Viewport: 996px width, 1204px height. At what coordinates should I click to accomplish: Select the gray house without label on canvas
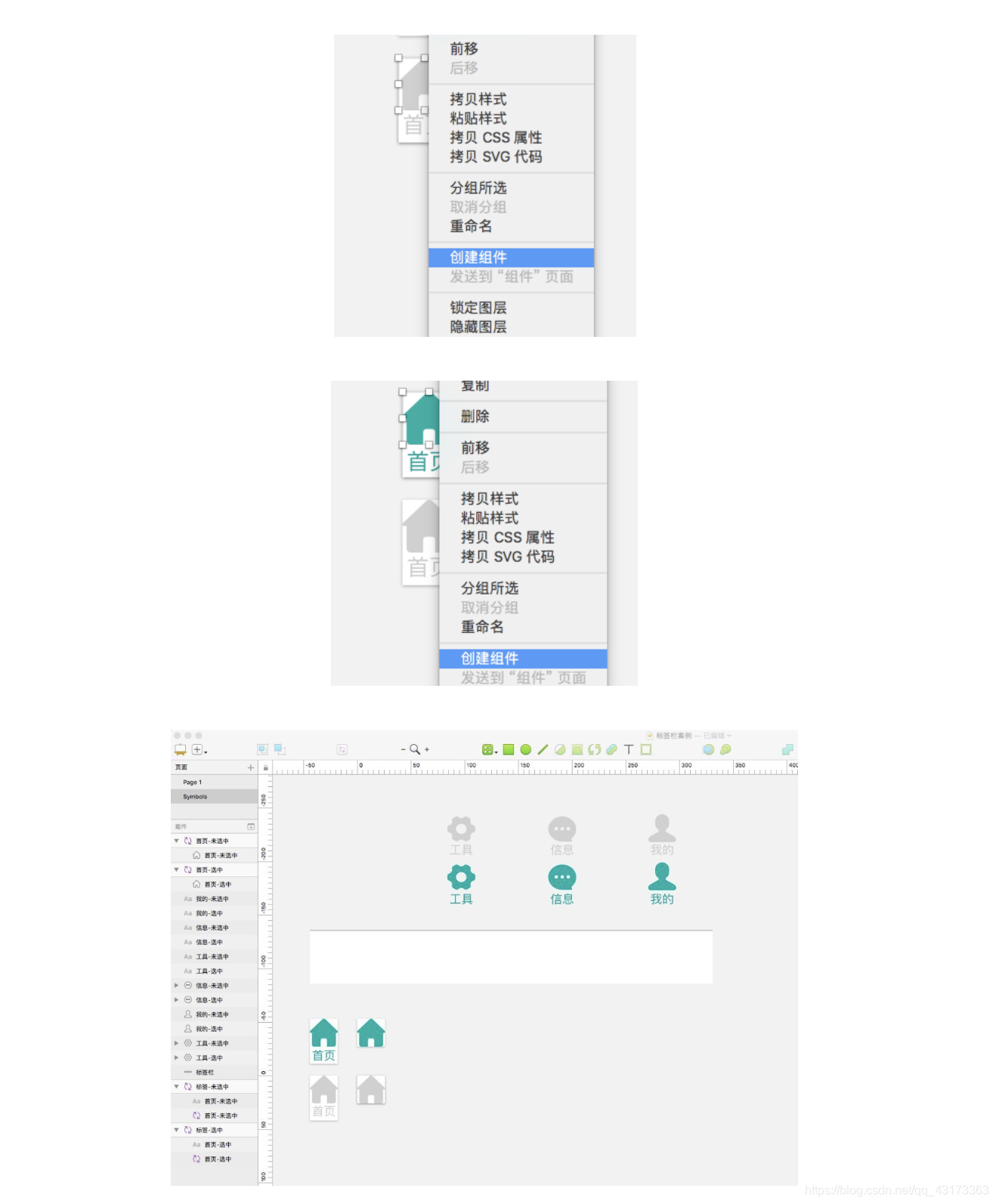[x=371, y=1089]
